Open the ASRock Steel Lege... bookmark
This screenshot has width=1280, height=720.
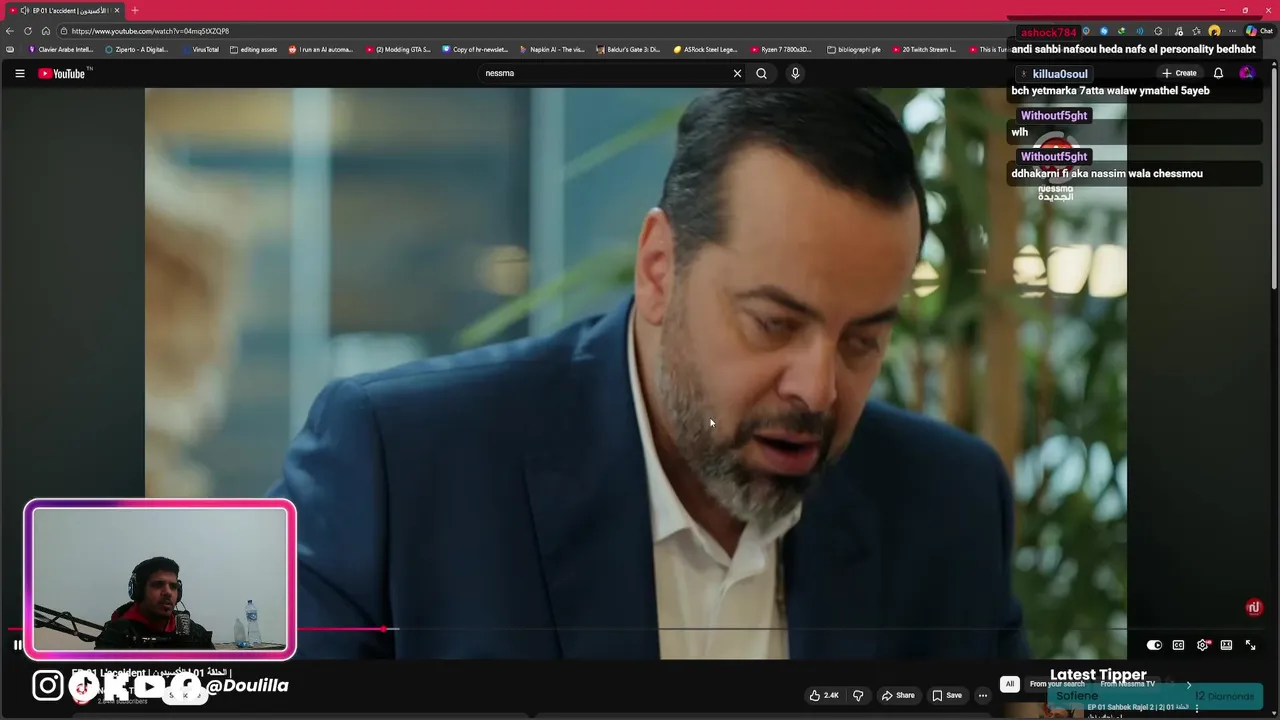[706, 49]
